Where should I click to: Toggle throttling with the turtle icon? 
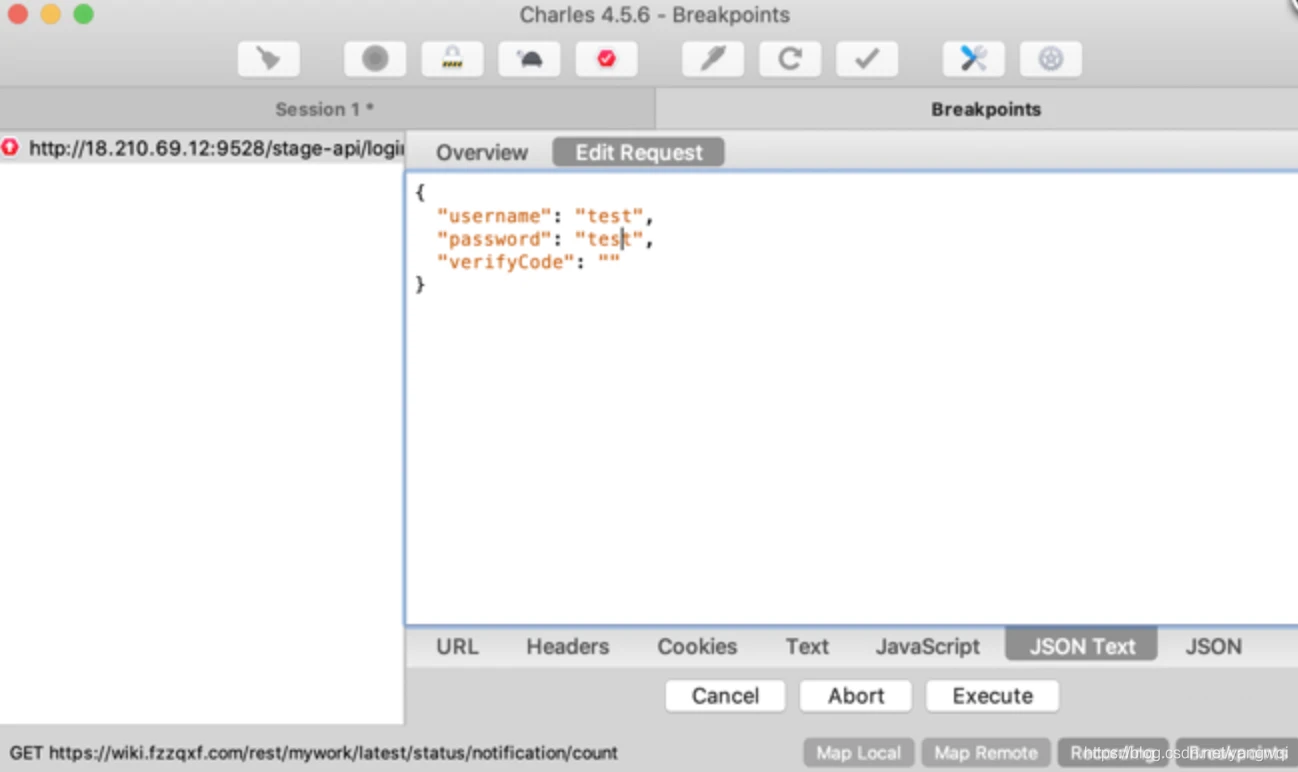click(529, 59)
